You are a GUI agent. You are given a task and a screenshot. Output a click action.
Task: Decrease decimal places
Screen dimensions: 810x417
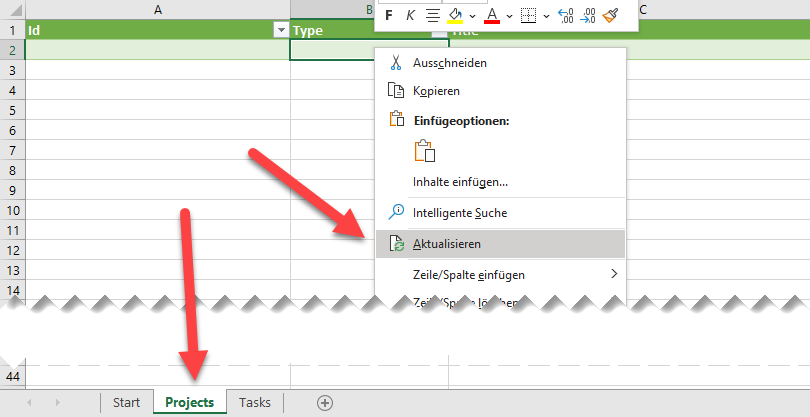pyautogui.click(x=589, y=15)
